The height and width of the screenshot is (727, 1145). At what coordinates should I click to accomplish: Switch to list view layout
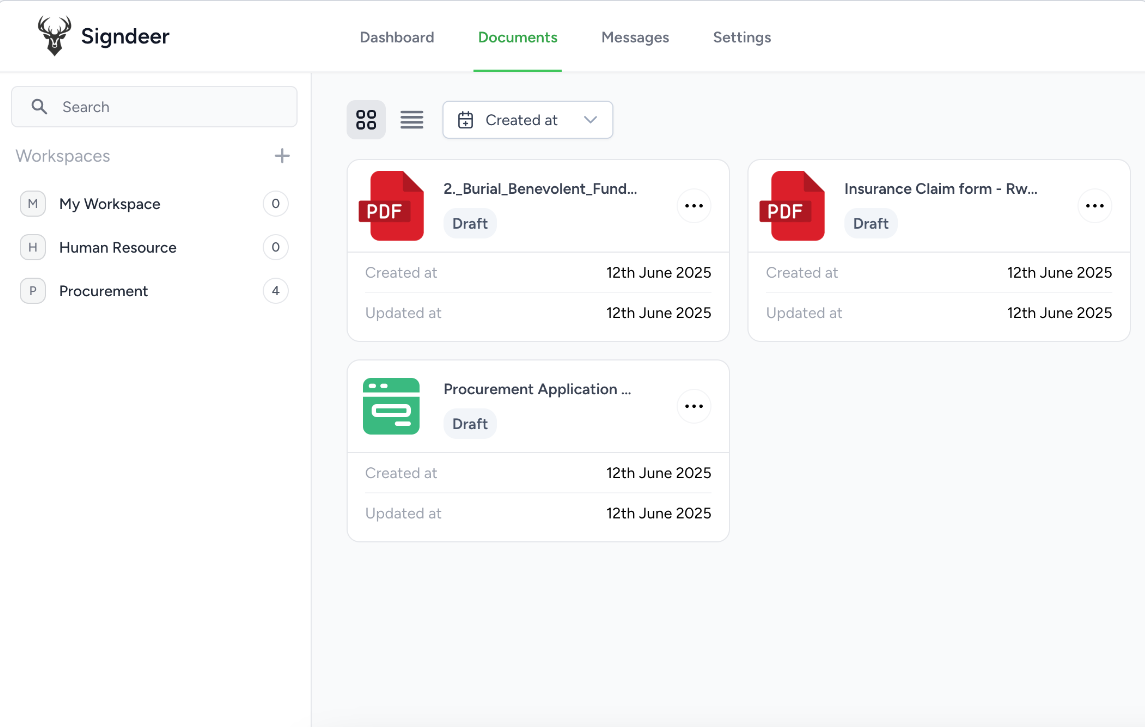coord(411,119)
